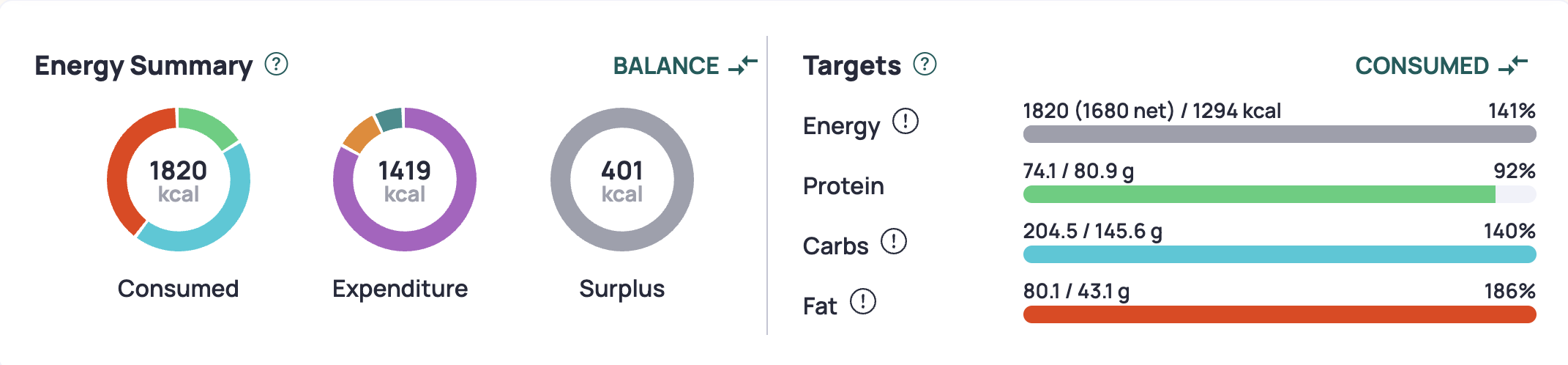Image resolution: width=1568 pixels, height=365 pixels.
Task: Click the Protein target label
Action: point(843,186)
